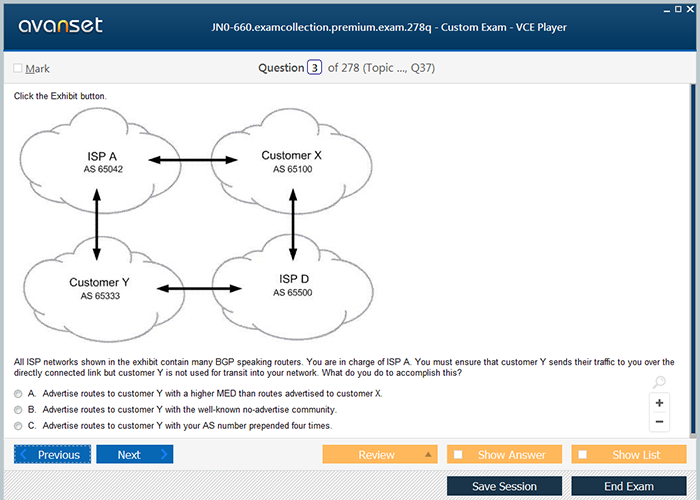
Task: Click answer text about higher MED
Action: coord(212,394)
